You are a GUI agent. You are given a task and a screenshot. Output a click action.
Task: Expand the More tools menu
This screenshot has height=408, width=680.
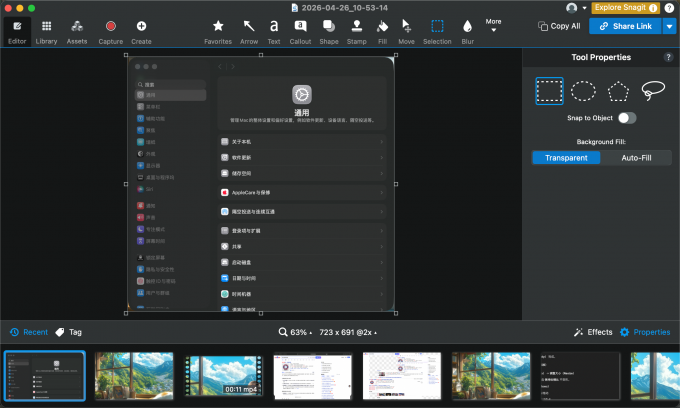[494, 25]
